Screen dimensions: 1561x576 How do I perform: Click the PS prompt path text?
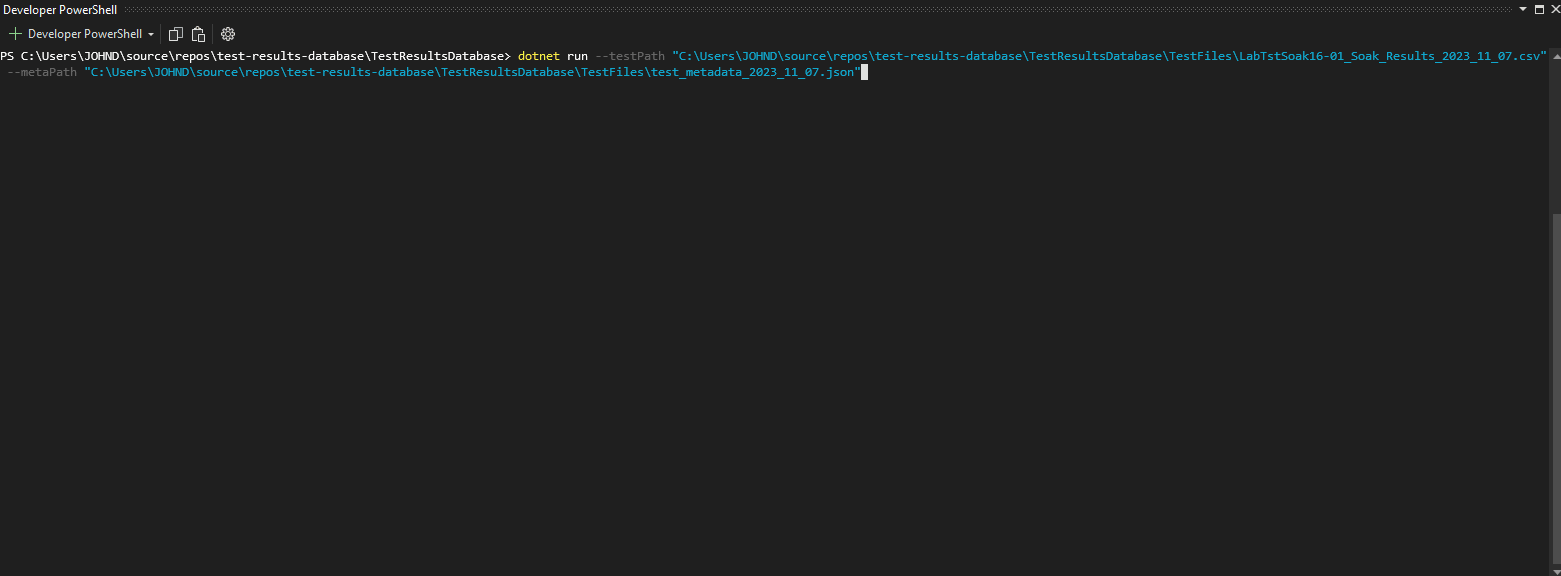click(x=255, y=56)
